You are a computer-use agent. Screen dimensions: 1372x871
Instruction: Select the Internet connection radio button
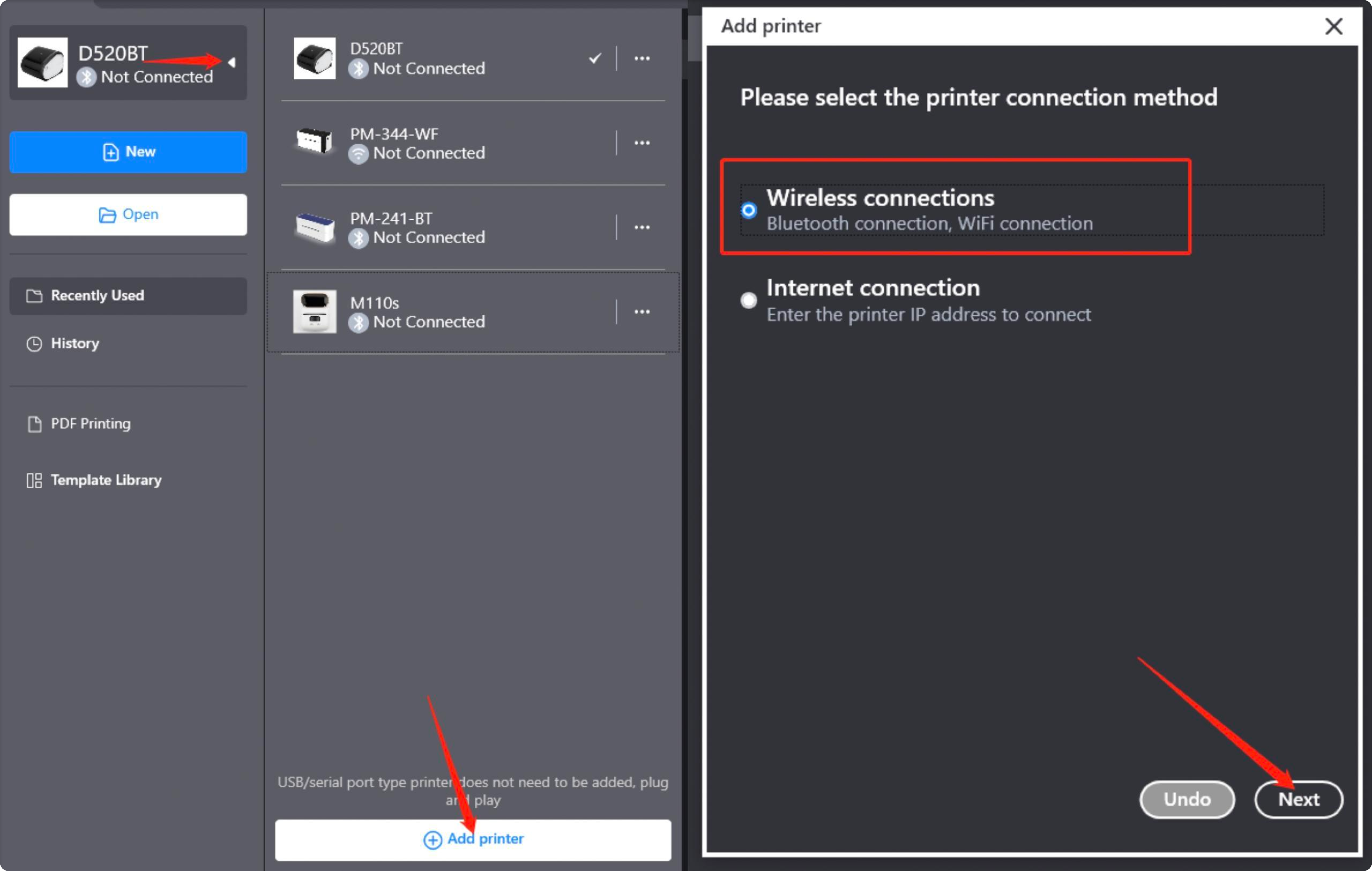[748, 300]
